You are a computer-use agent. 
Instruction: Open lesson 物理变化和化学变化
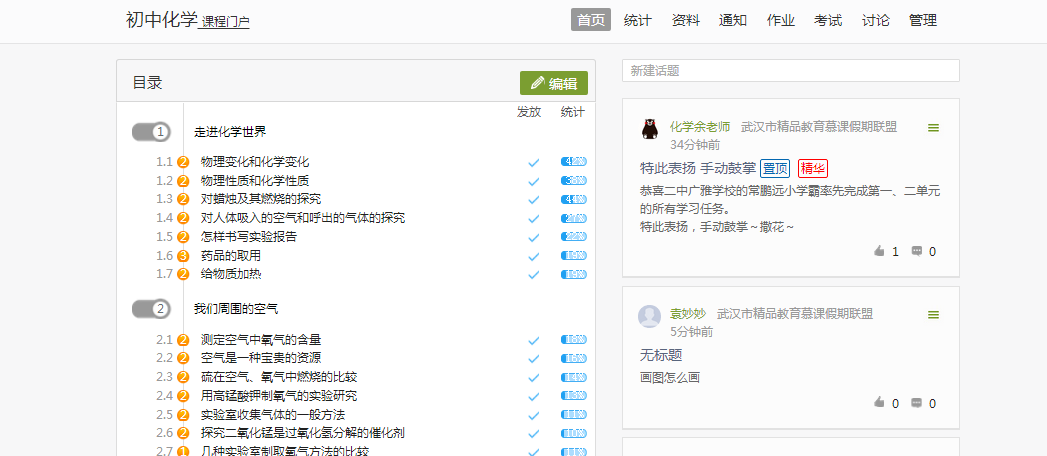[255, 162]
